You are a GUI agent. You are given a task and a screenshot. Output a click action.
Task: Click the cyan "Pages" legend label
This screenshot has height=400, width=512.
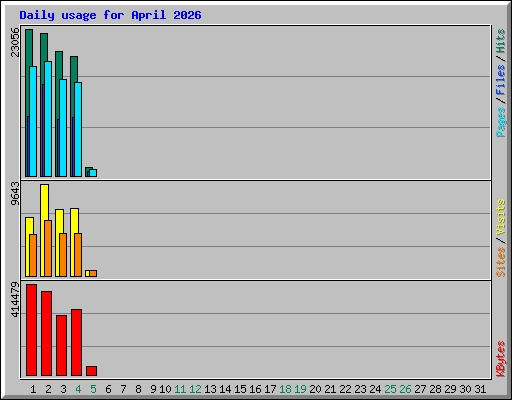tap(501, 122)
